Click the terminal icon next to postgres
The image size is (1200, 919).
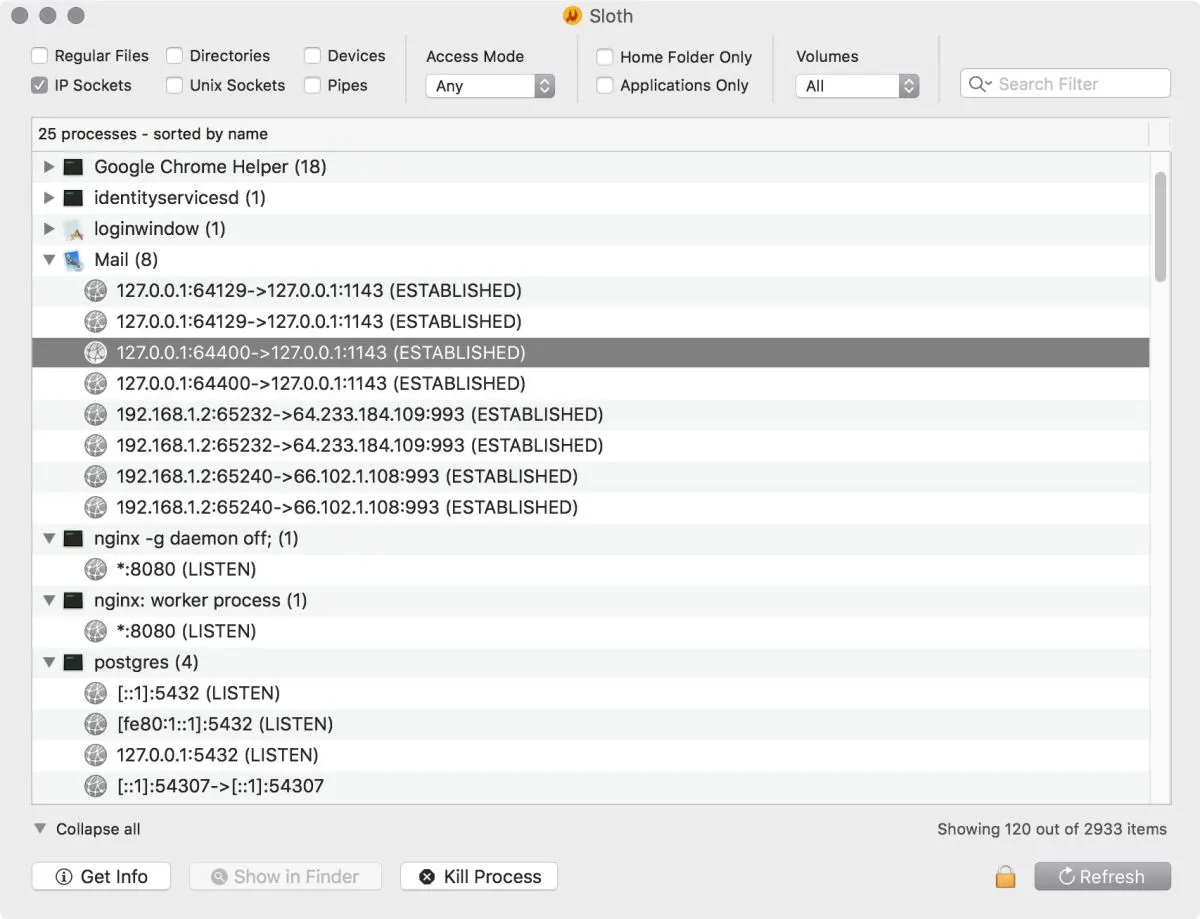[73, 662]
